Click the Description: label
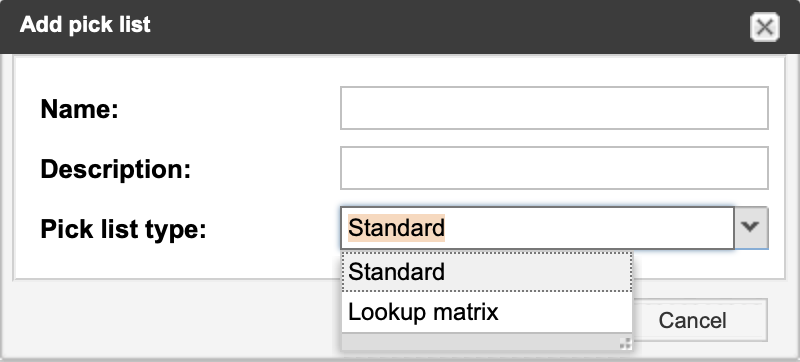The width and height of the screenshot is (800, 362). pyautogui.click(x=115, y=169)
